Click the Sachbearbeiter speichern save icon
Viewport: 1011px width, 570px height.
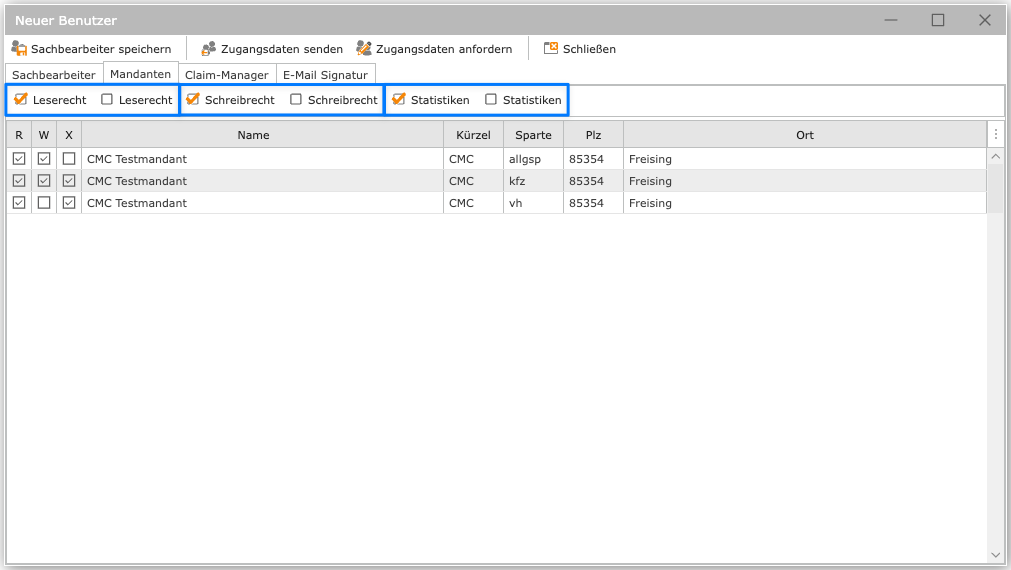19,48
